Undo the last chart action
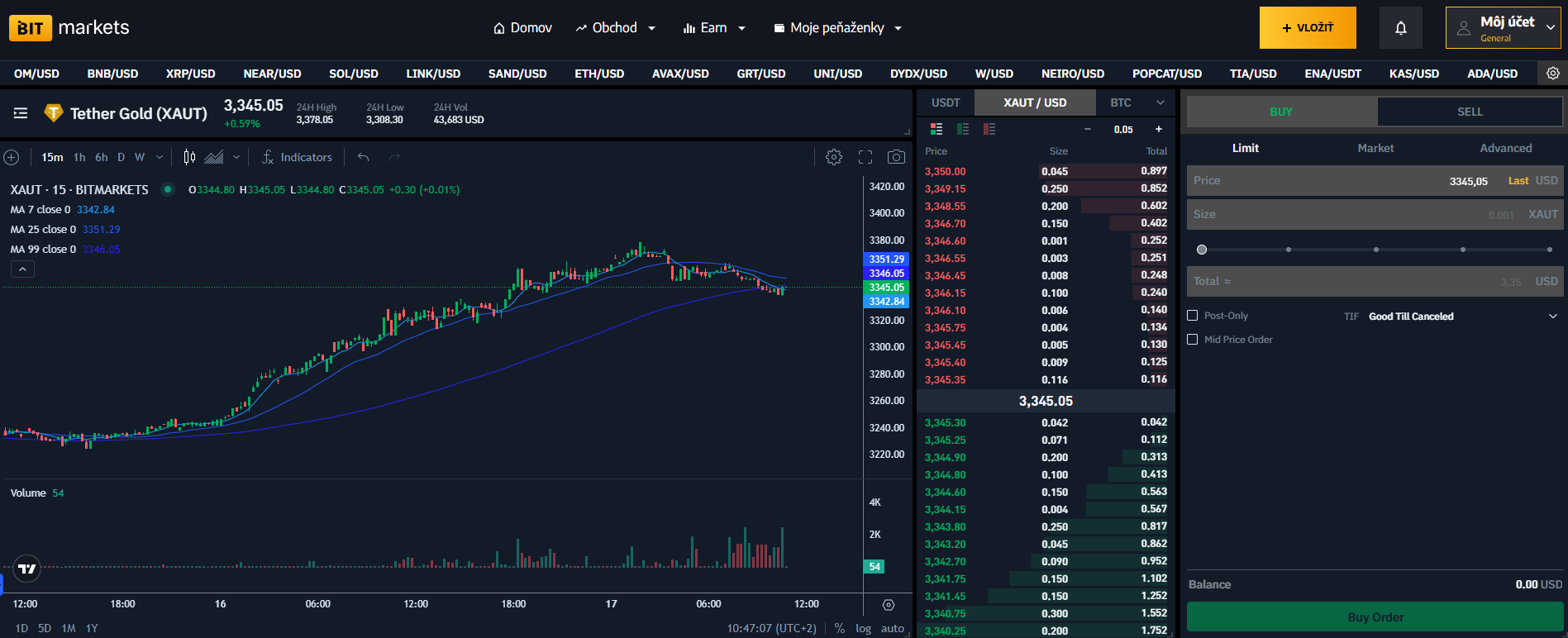The height and width of the screenshot is (638, 1568). [363, 157]
